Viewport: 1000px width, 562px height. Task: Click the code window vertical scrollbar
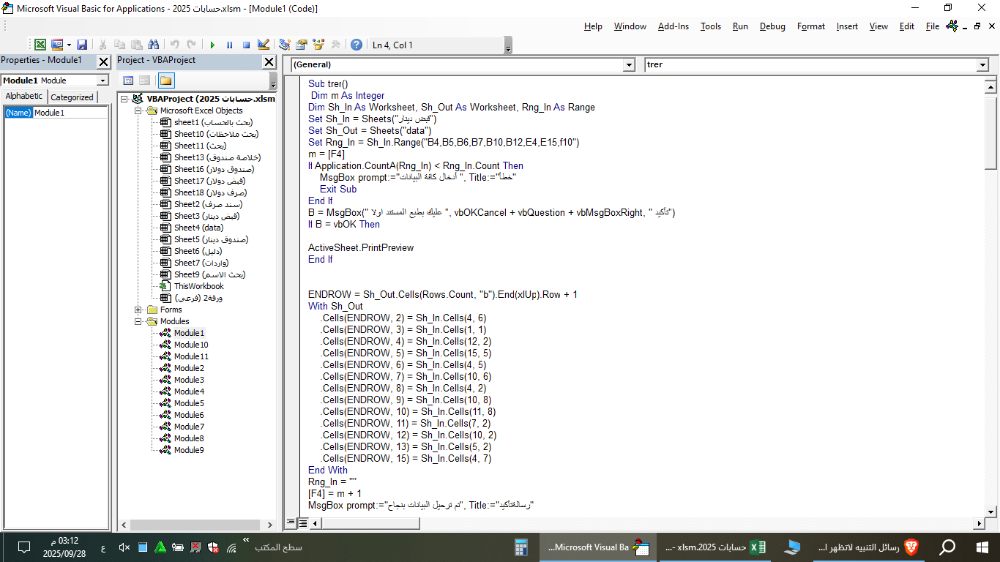[990, 300]
